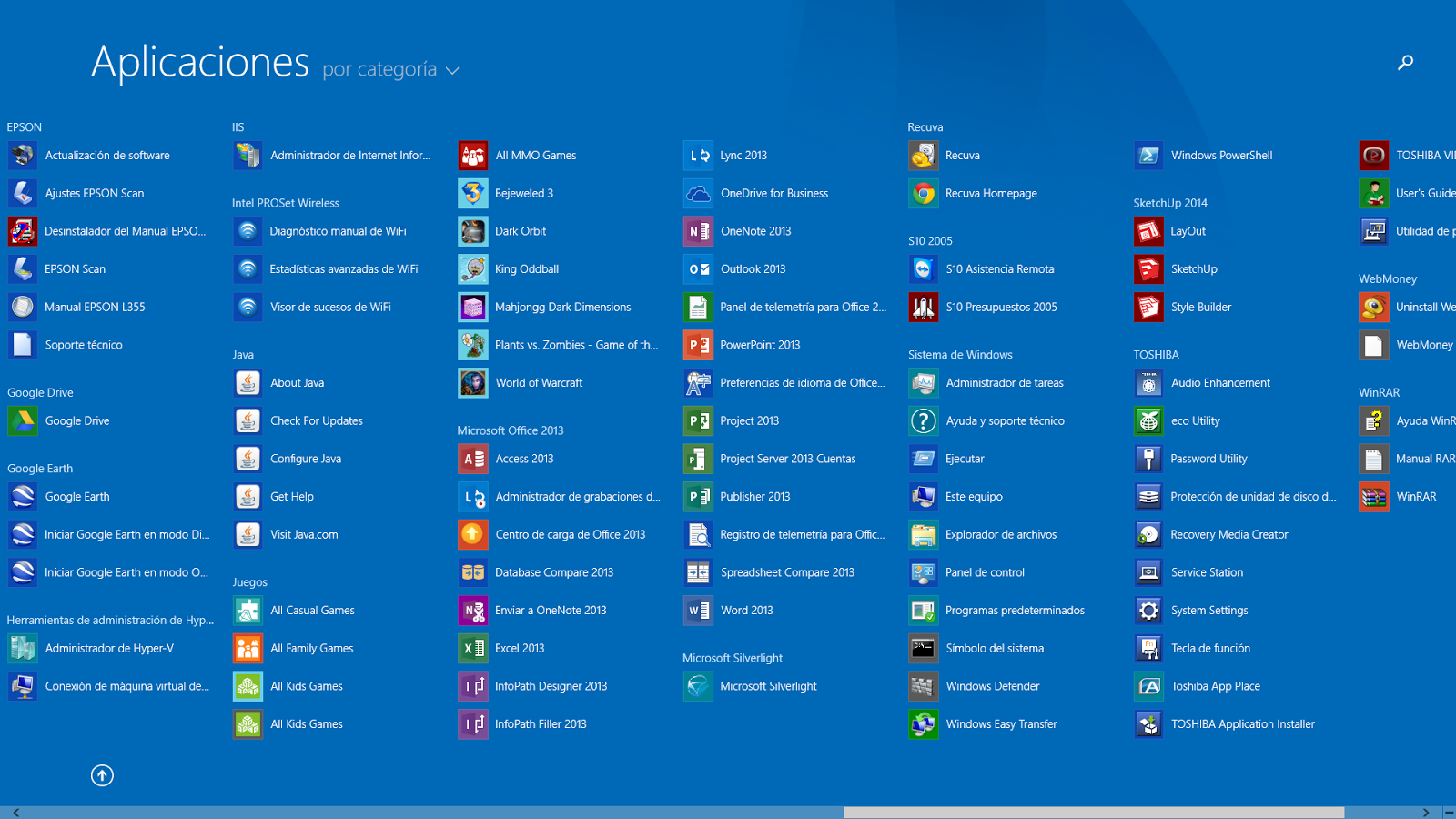Image resolution: width=1456 pixels, height=819 pixels.
Task: Open the Recuva Homepage Chrome icon
Action: click(x=924, y=193)
